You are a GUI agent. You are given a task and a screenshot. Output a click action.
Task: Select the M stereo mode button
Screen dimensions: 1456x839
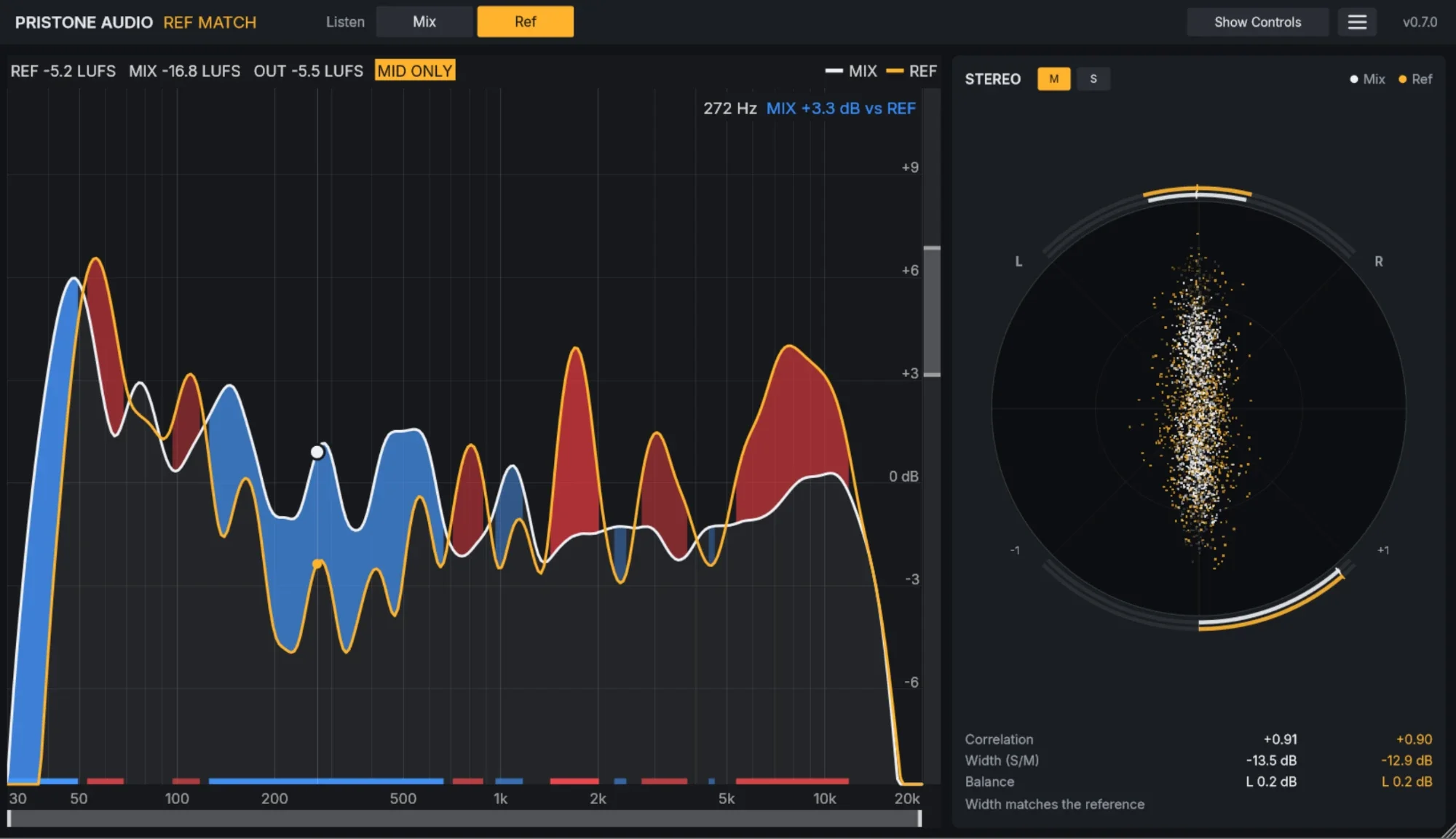coord(1053,79)
